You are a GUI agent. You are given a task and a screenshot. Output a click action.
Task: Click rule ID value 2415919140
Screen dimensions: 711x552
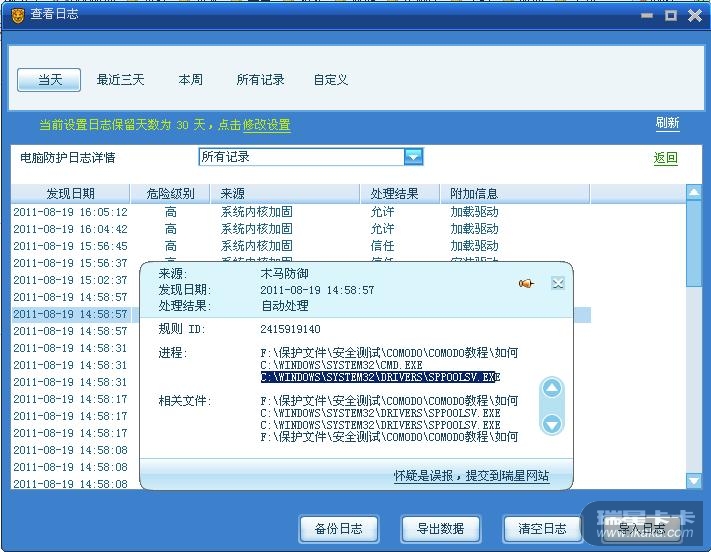[x=290, y=329]
